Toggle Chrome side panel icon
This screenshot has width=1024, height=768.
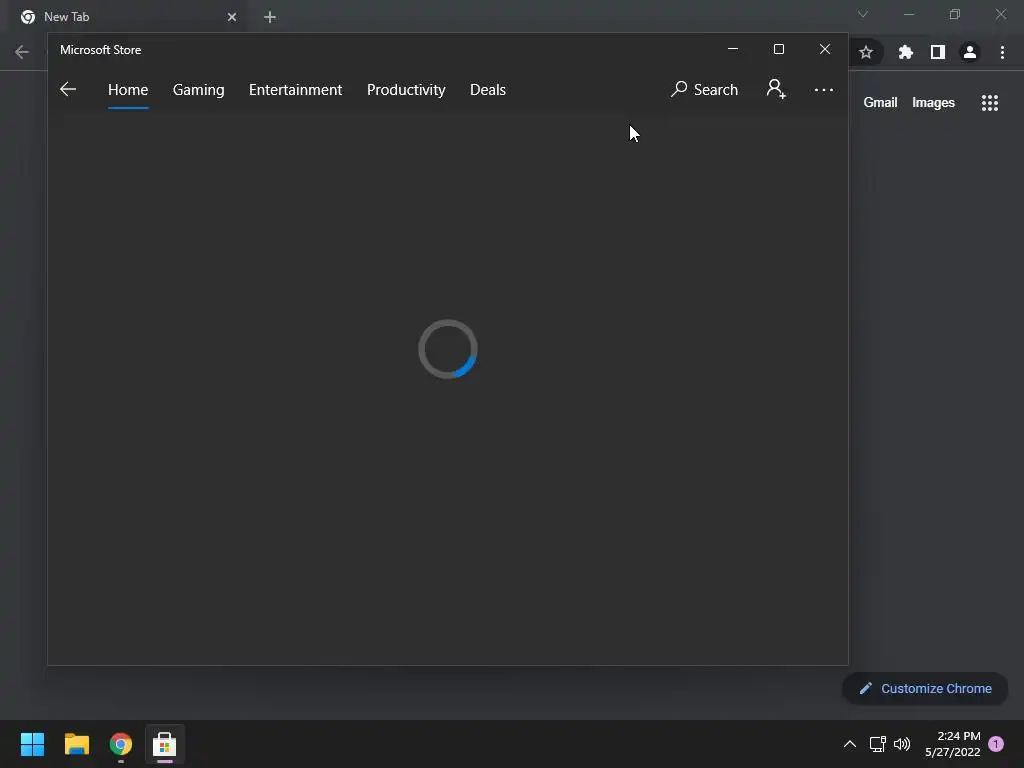pyautogui.click(x=938, y=52)
